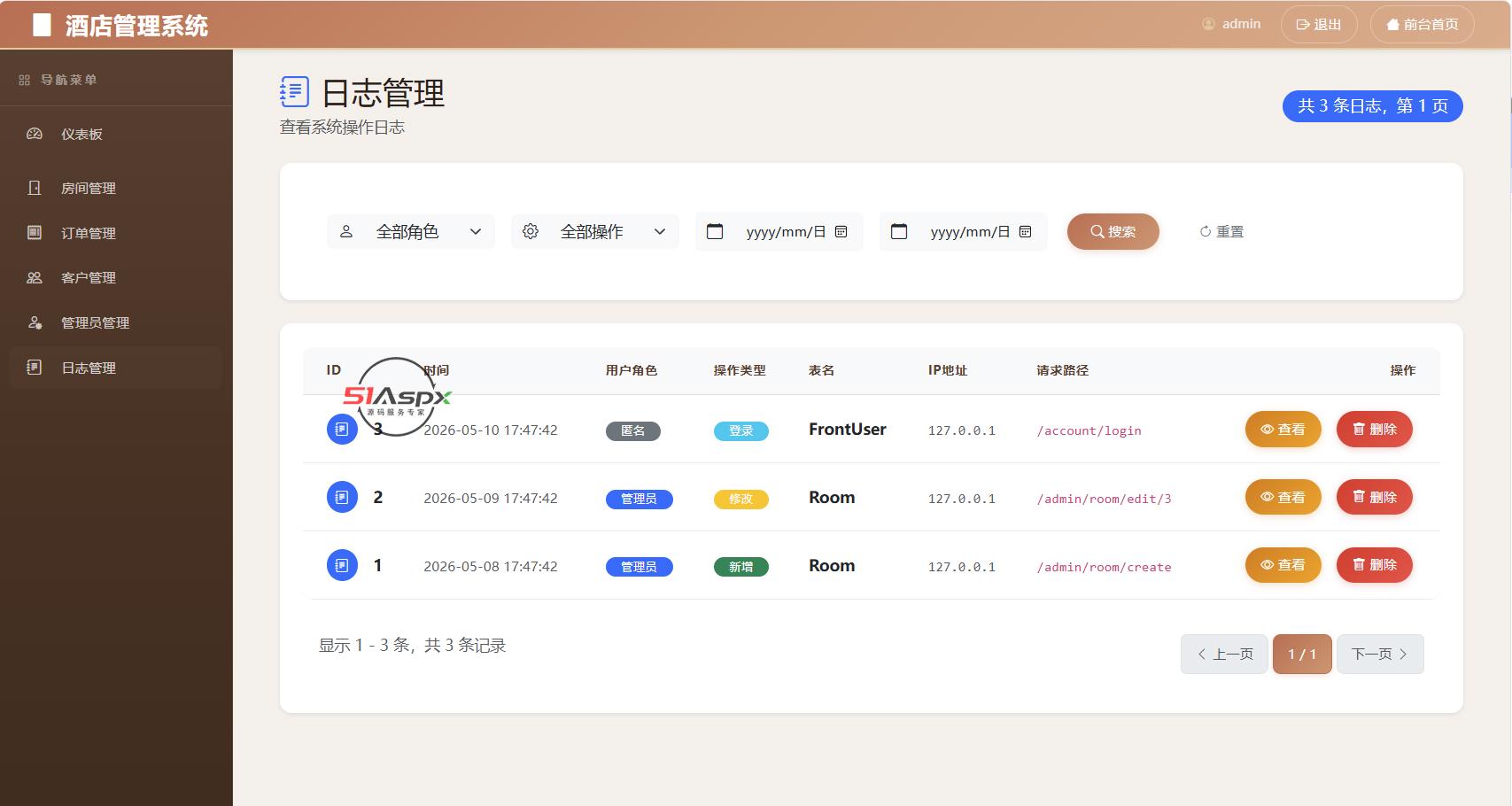The image size is (1512, 806).
Task: Click the 1 / 1 page indicator
Action: pos(1302,654)
